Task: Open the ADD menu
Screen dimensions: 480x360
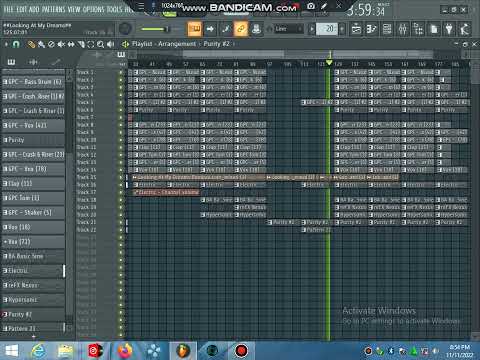Action: coord(34,9)
